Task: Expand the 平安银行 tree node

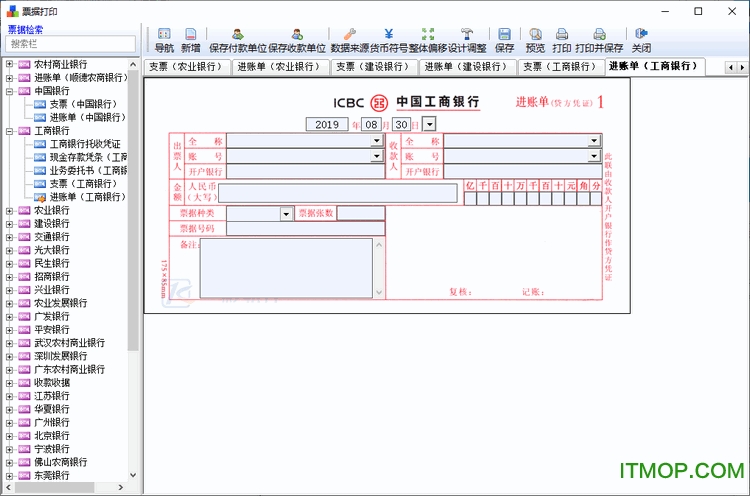Action: pos(9,330)
